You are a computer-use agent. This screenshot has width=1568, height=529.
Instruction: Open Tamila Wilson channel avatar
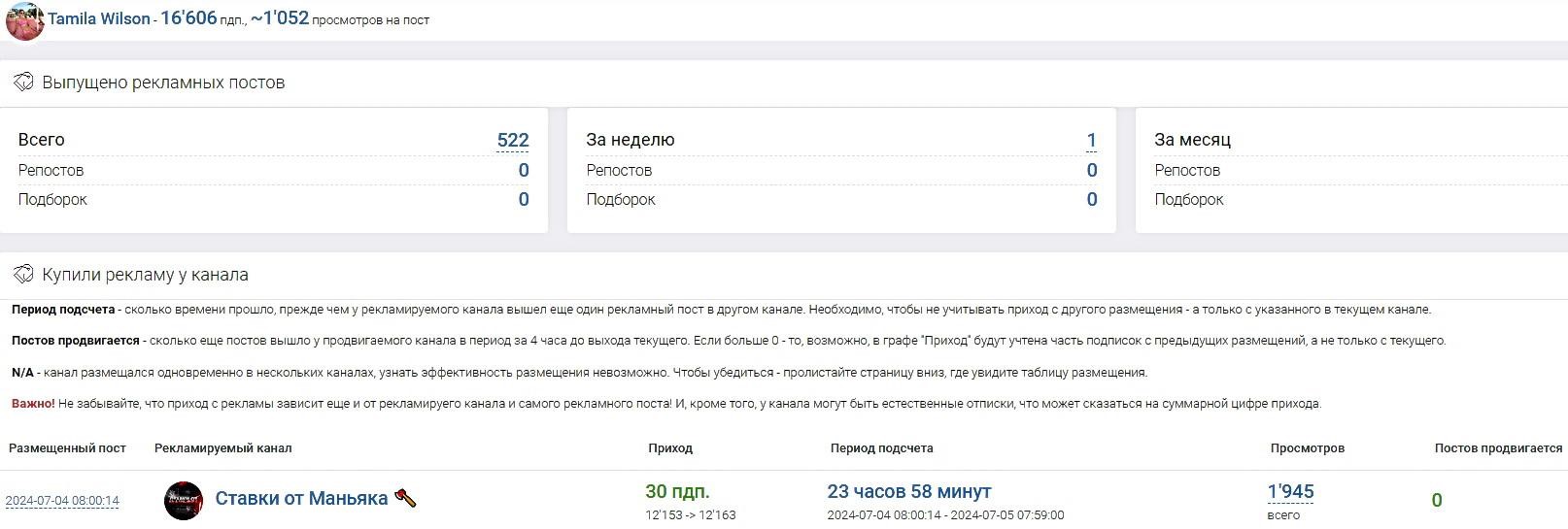tap(25, 20)
